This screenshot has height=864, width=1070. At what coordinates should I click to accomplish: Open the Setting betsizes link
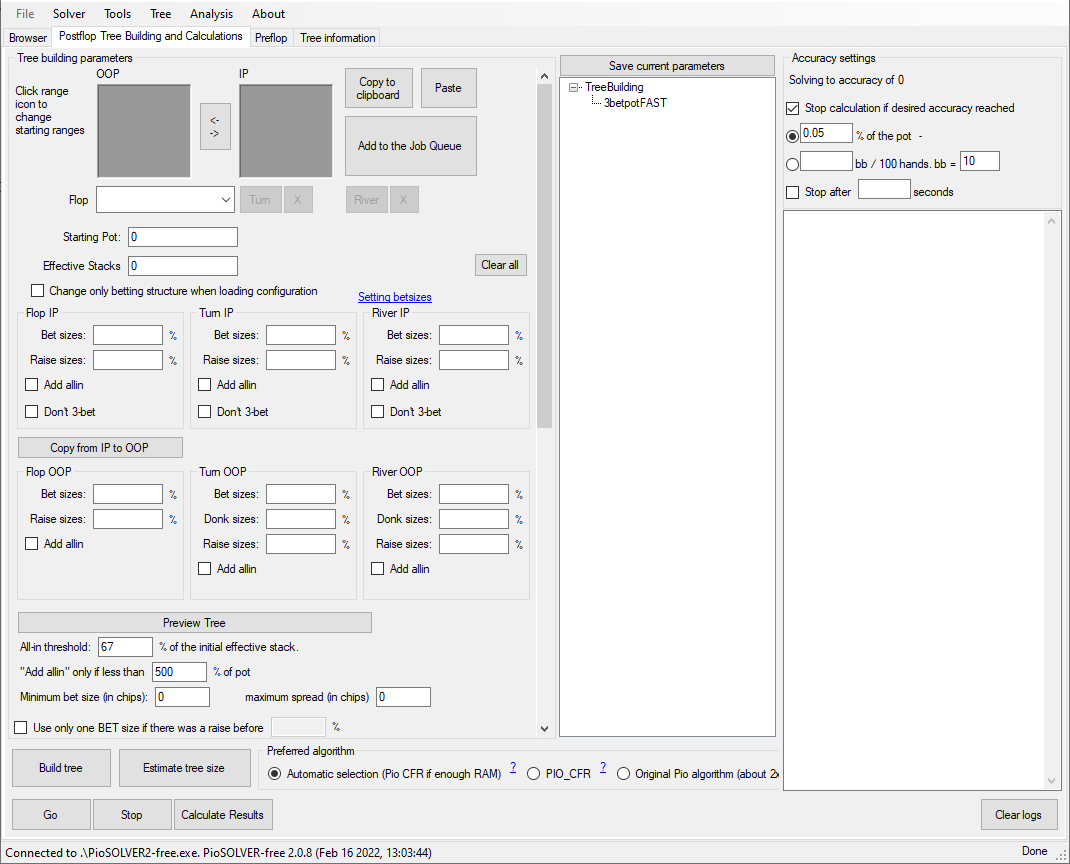coord(395,297)
